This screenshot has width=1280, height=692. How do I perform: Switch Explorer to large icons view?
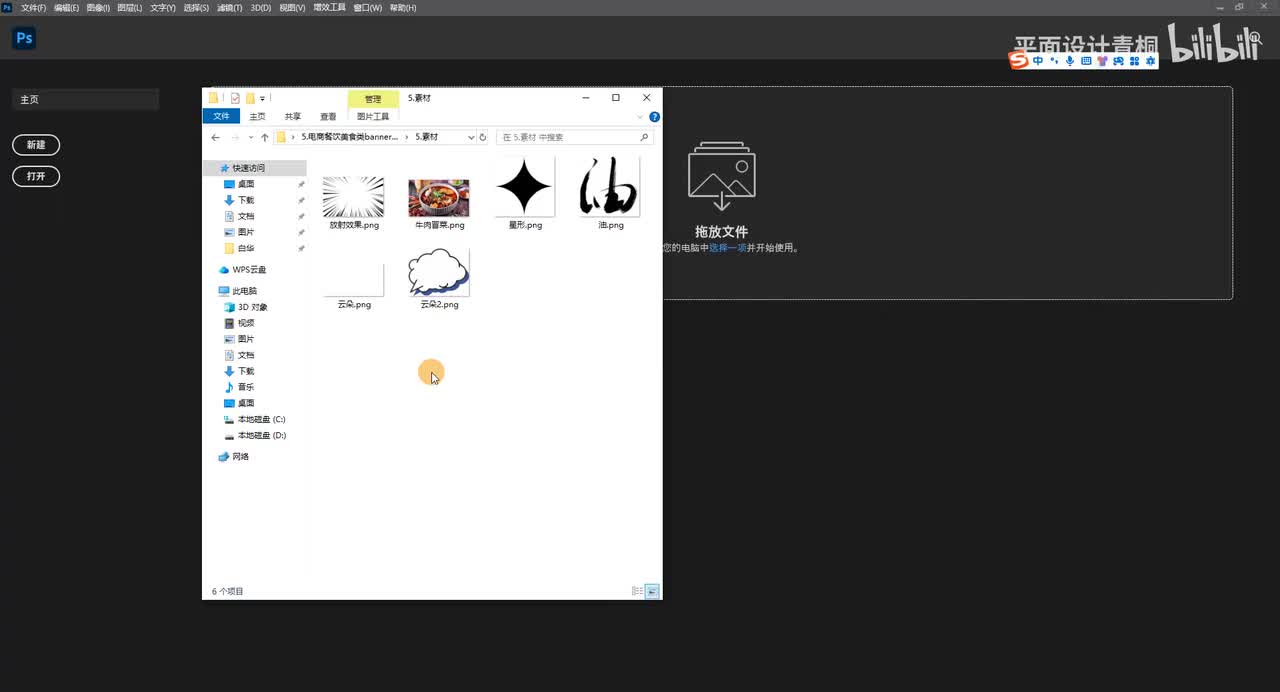[652, 591]
